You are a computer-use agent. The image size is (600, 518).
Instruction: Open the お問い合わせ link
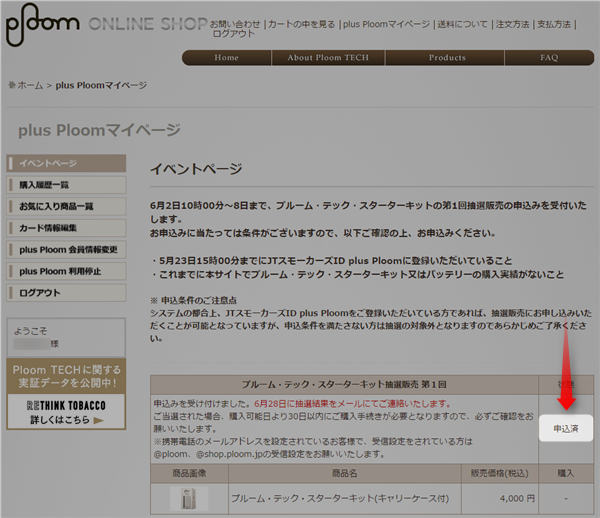tap(235, 24)
